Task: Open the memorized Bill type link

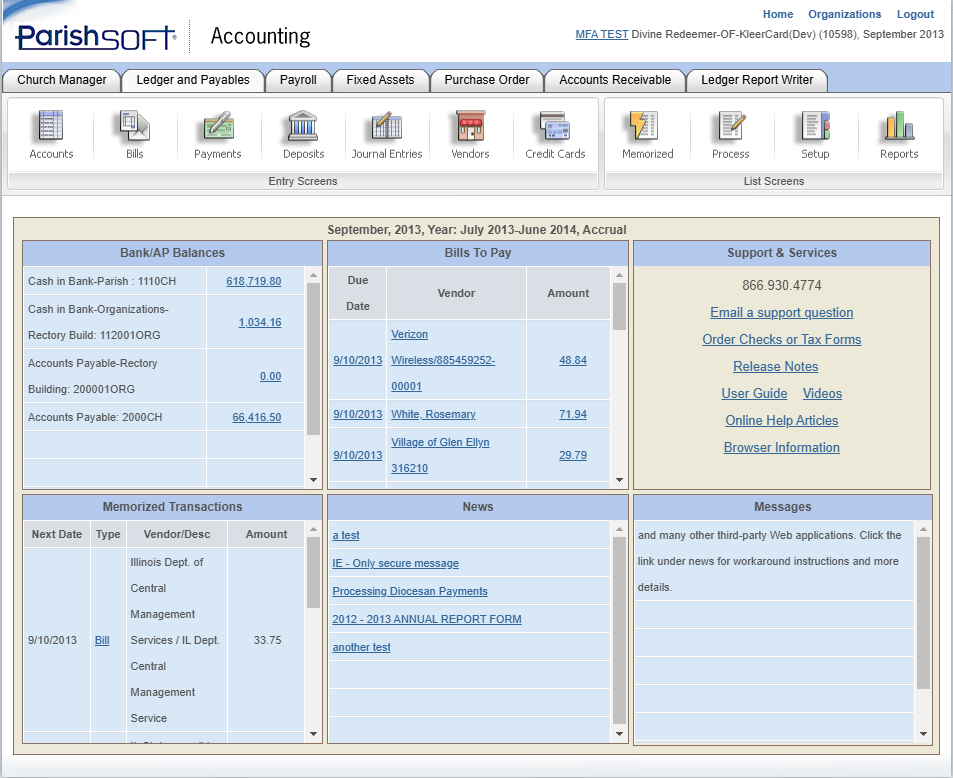Action: coord(102,641)
